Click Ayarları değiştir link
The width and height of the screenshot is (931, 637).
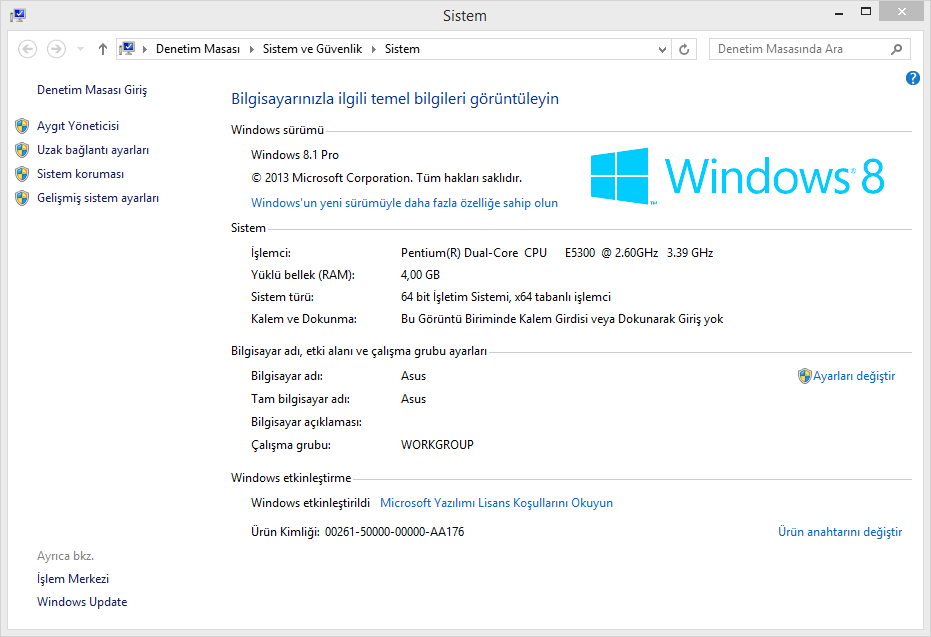pos(854,376)
